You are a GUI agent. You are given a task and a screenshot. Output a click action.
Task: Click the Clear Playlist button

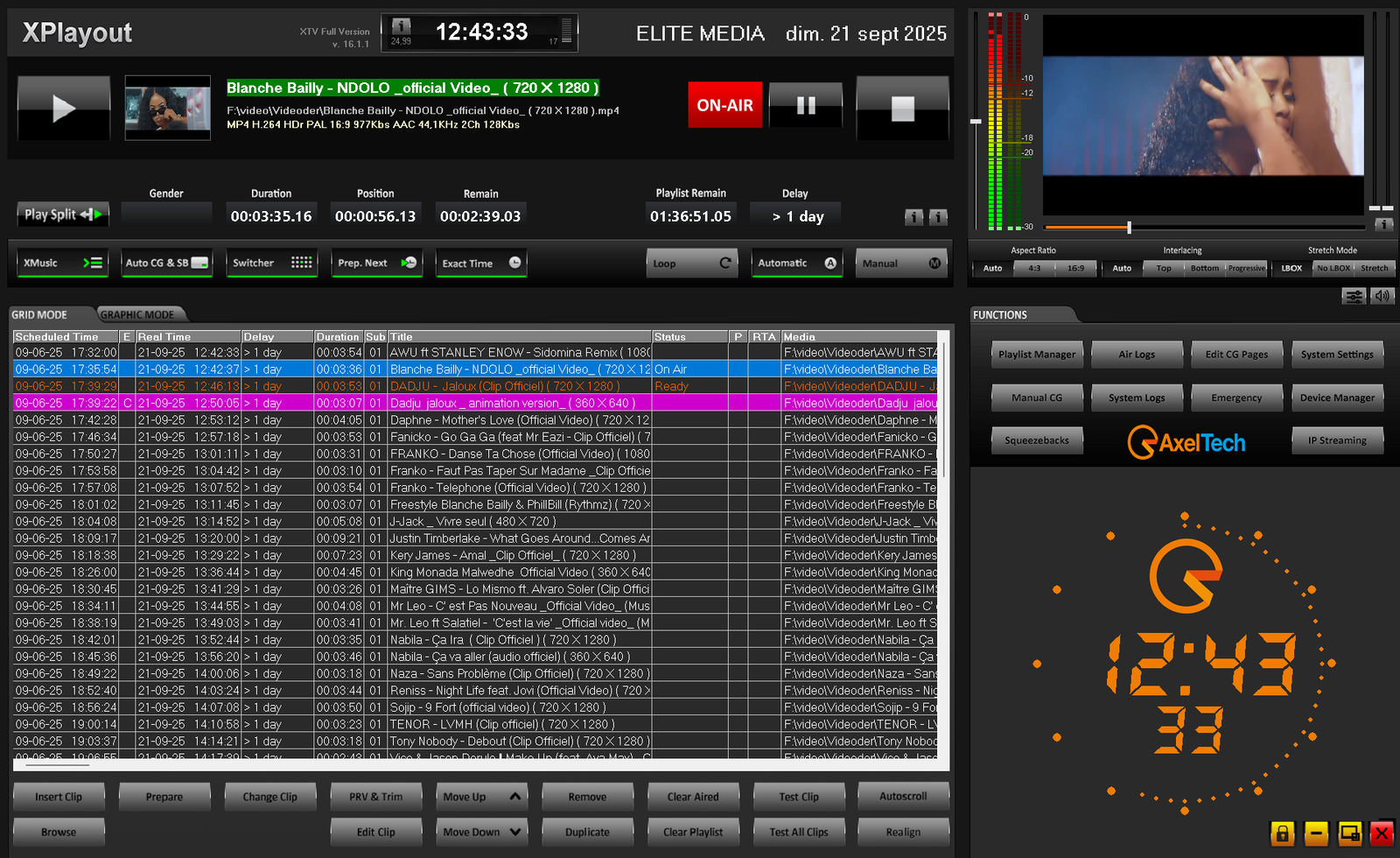point(693,833)
